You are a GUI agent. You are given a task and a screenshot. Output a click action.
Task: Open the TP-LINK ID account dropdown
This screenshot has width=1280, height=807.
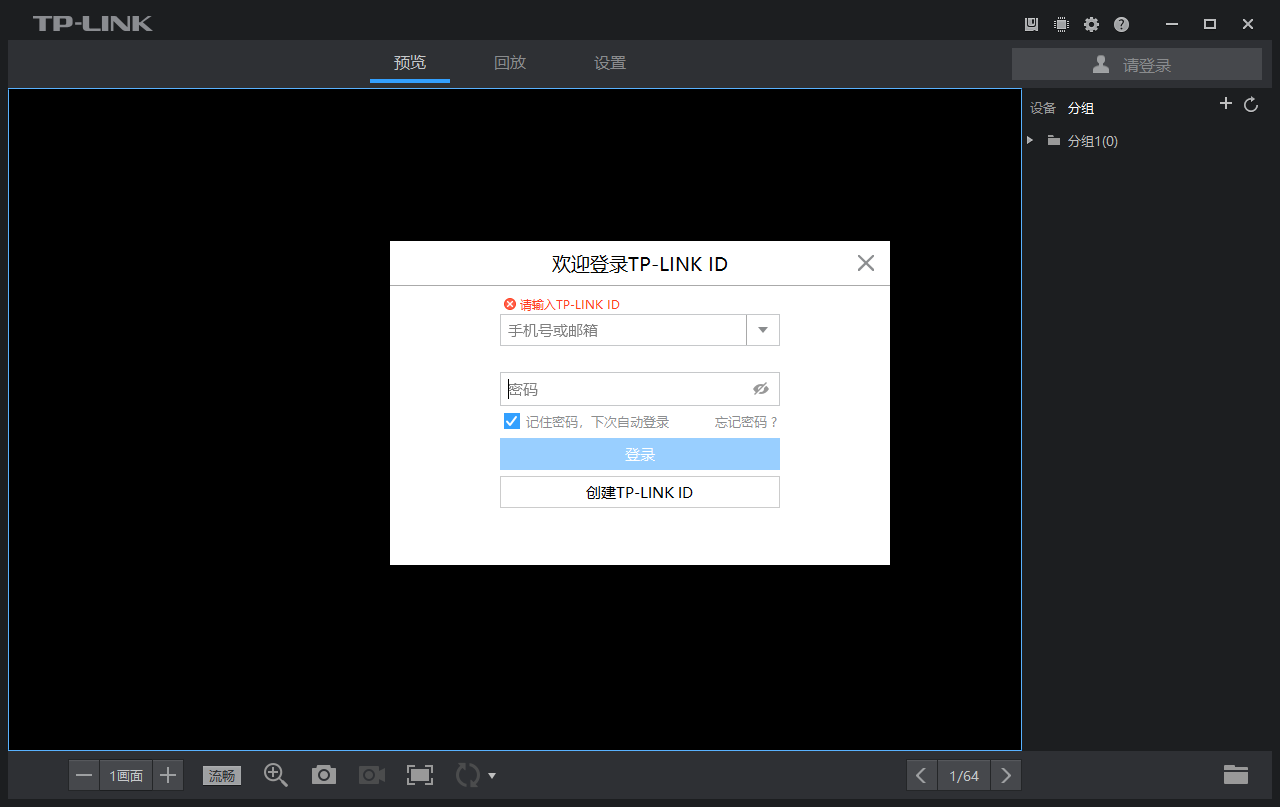click(763, 330)
